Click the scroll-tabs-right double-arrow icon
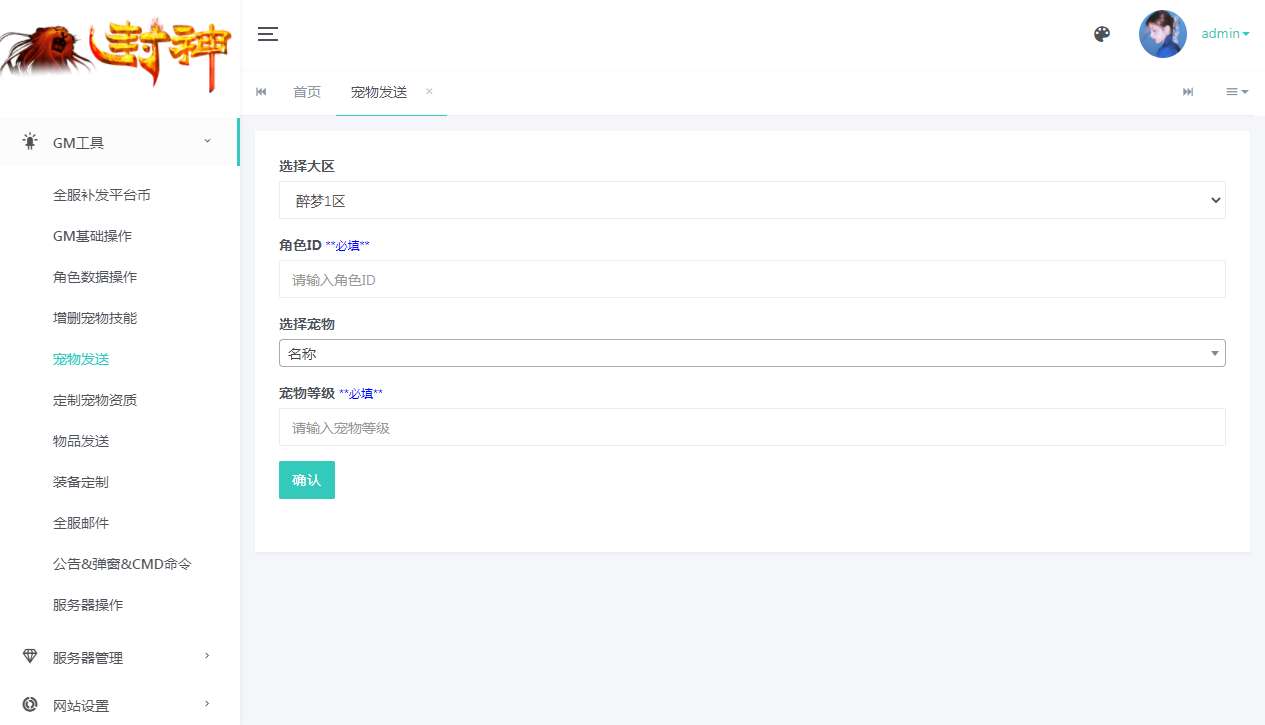Viewport: 1265px width, 725px height. point(1188,91)
